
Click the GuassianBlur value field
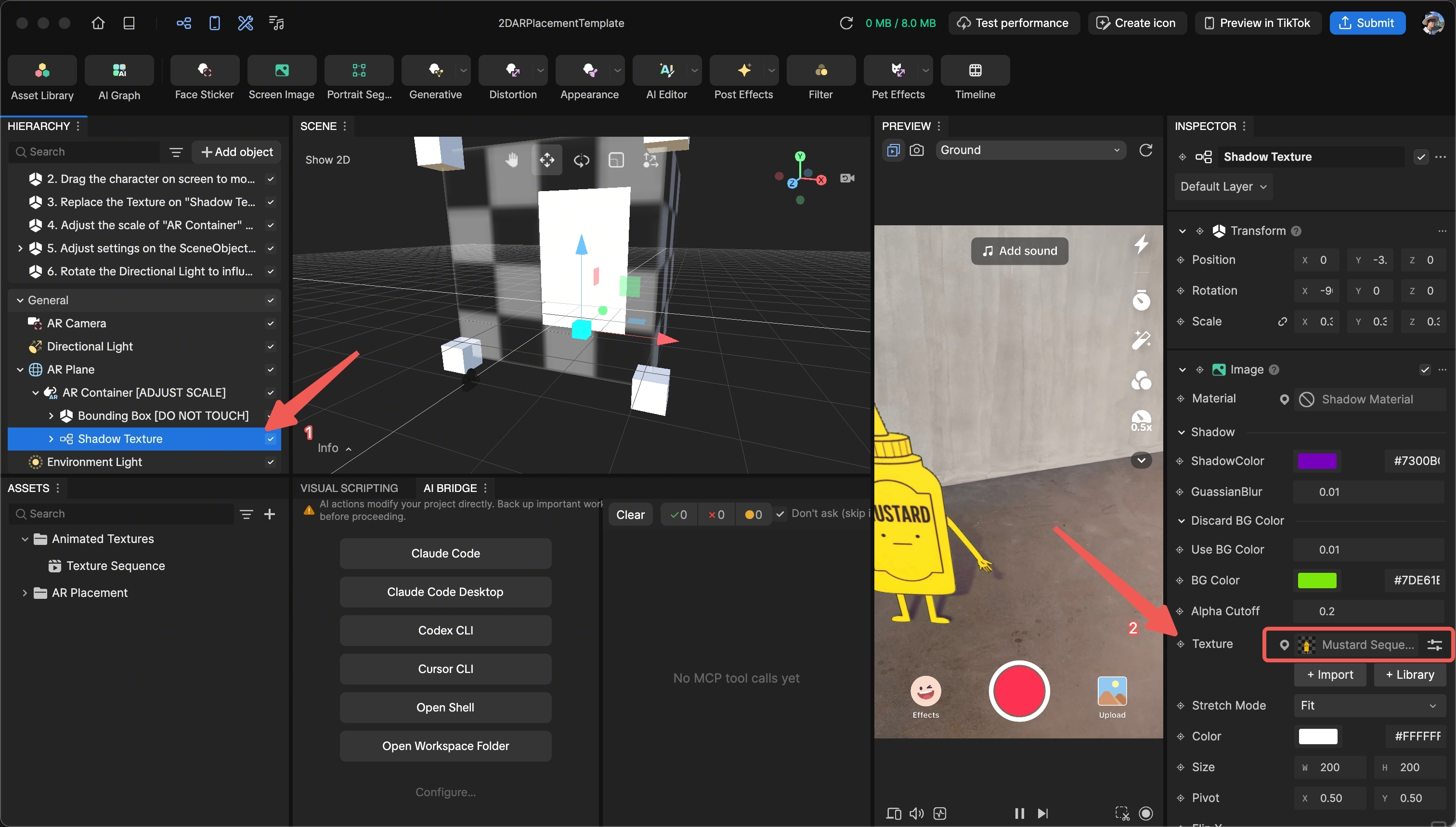point(1369,492)
